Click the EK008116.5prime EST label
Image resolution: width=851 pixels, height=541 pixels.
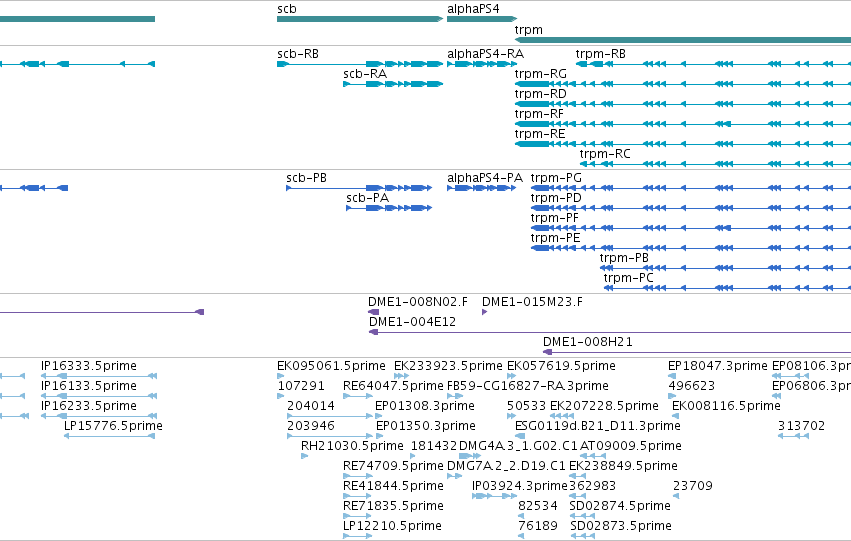click(726, 406)
